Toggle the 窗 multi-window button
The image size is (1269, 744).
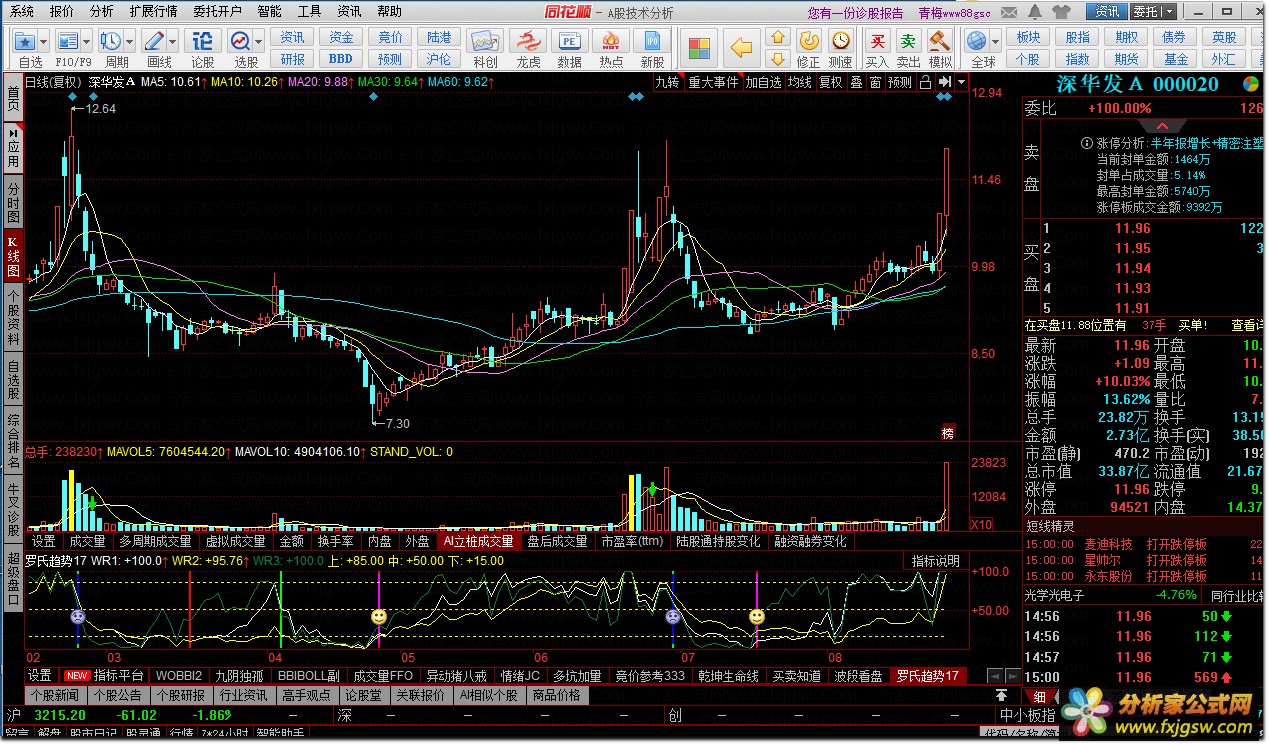pyautogui.click(x=874, y=82)
